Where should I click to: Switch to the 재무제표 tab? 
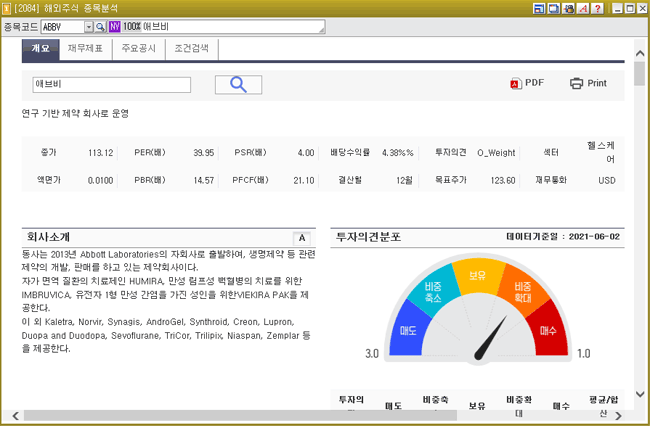(x=85, y=49)
